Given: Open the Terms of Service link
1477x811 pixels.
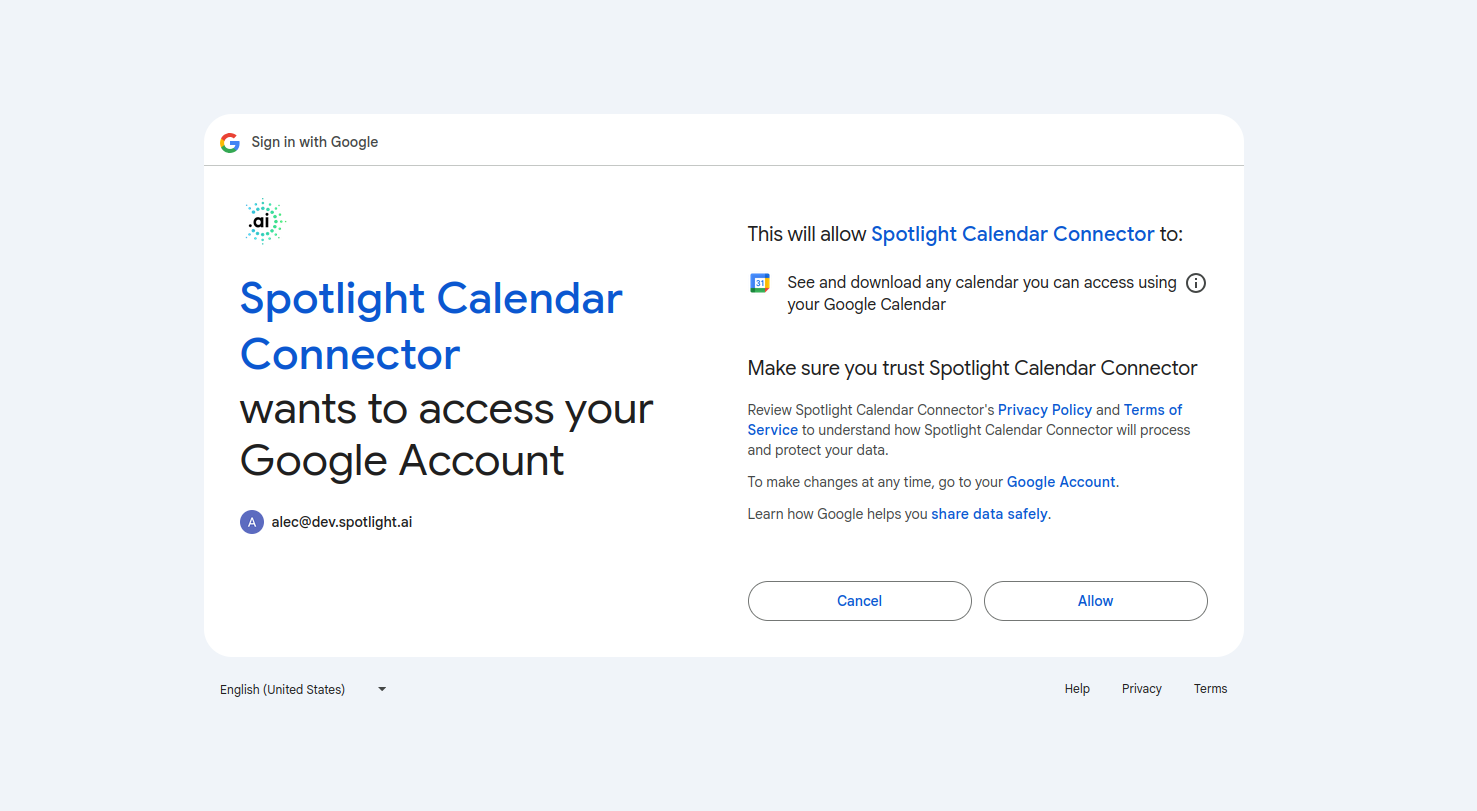Looking at the screenshot, I should [x=965, y=420].
